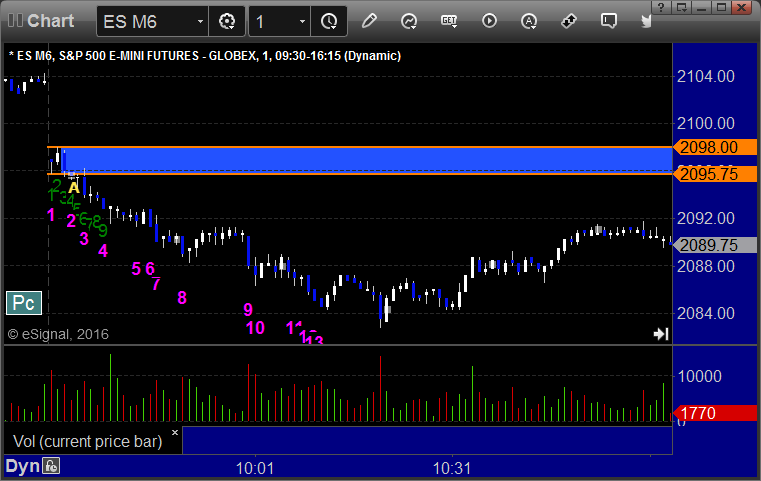The width and height of the screenshot is (761, 481).
Task: Click the Pc previous close button
Action: coord(24,303)
